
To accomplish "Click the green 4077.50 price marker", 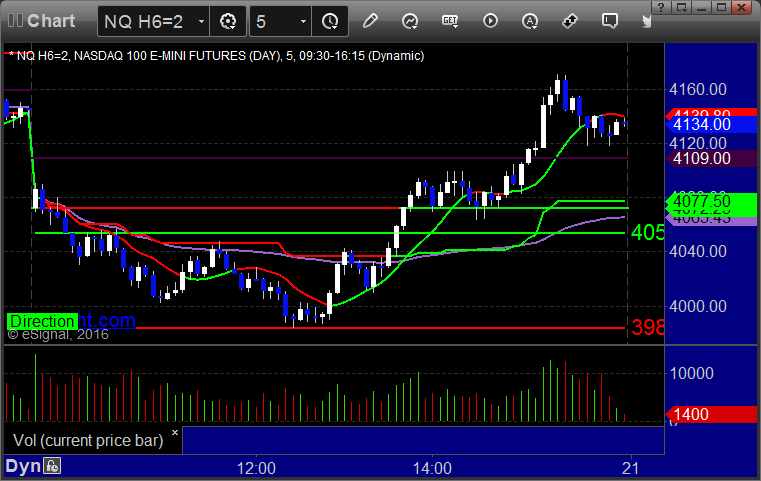I will [x=712, y=201].
